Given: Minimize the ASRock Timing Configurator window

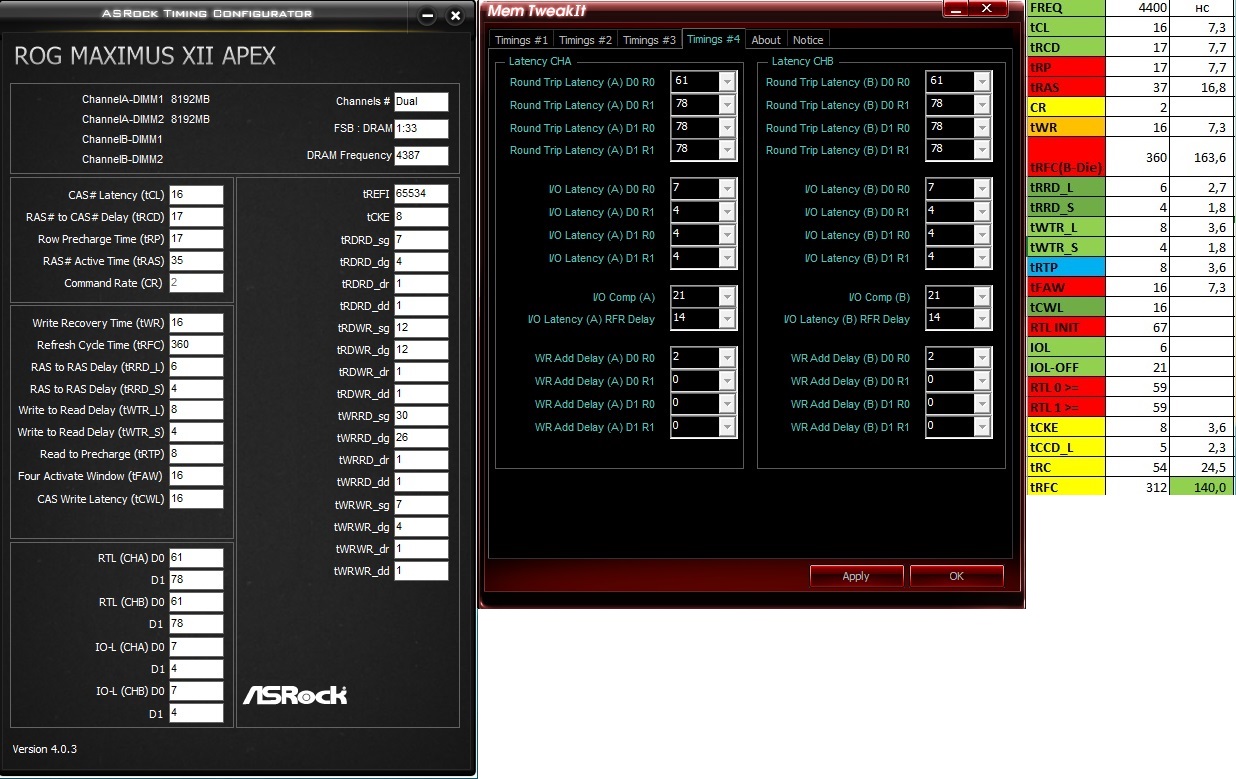Looking at the screenshot, I should click(x=428, y=15).
